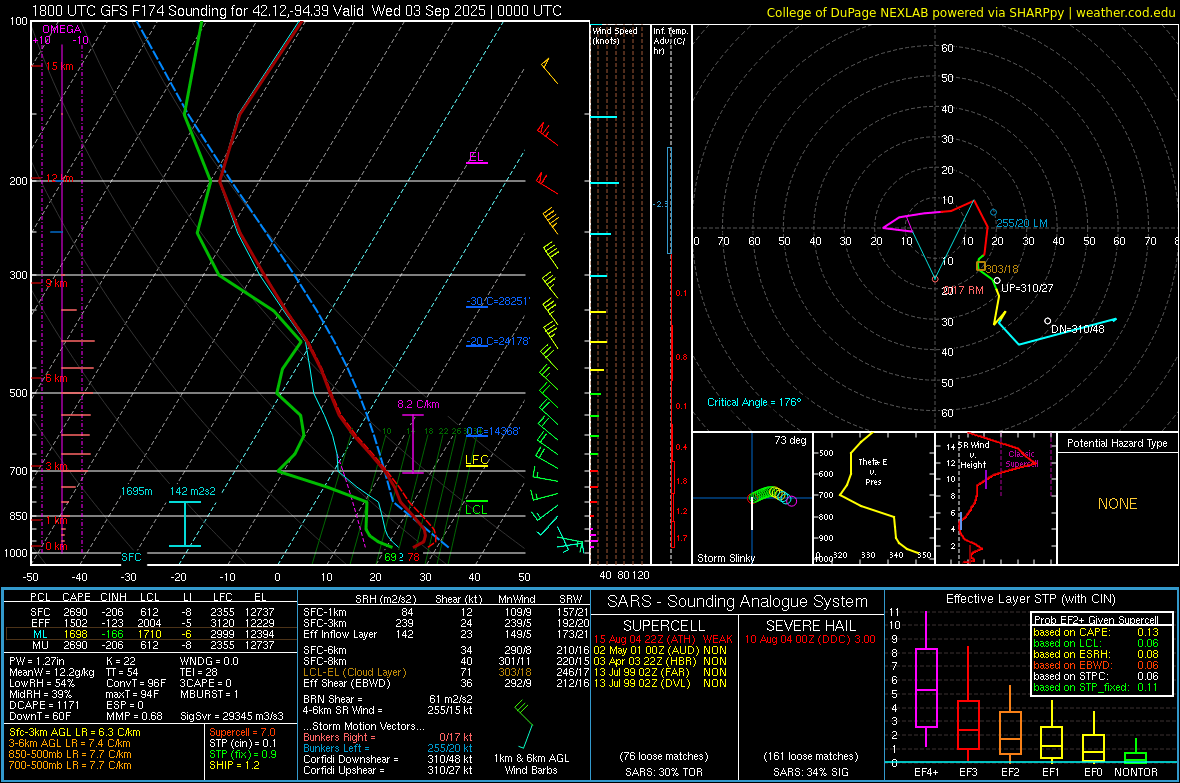Click the green 1km & 6km wind barb icon

(x=524, y=725)
